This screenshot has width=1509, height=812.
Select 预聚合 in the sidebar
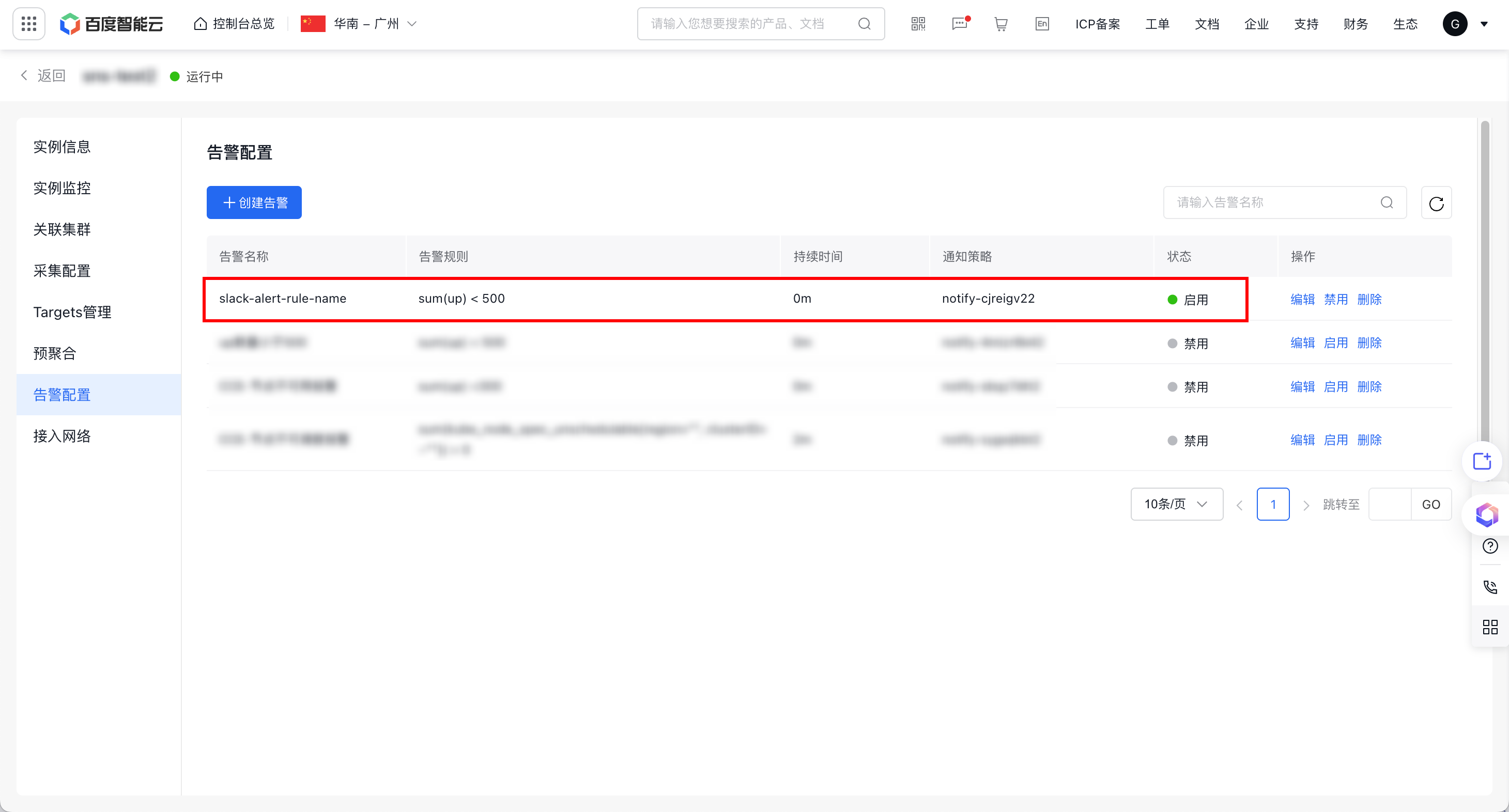click(98, 353)
